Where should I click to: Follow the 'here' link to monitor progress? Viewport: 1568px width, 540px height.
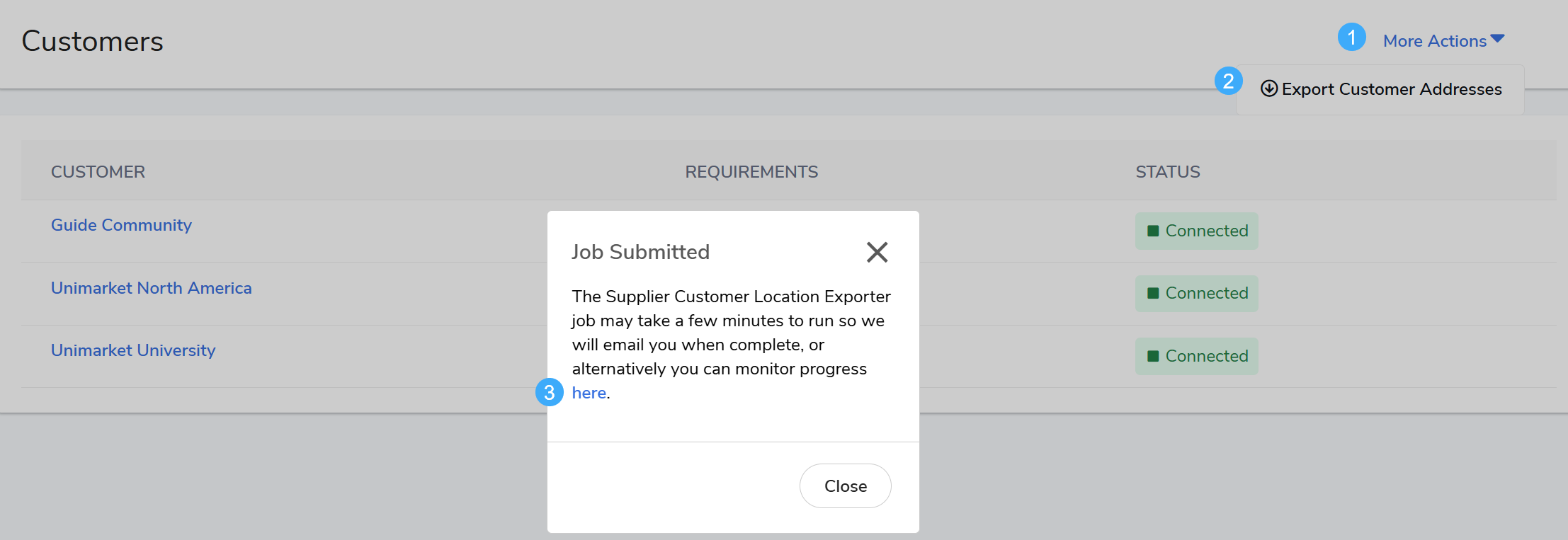coord(589,393)
